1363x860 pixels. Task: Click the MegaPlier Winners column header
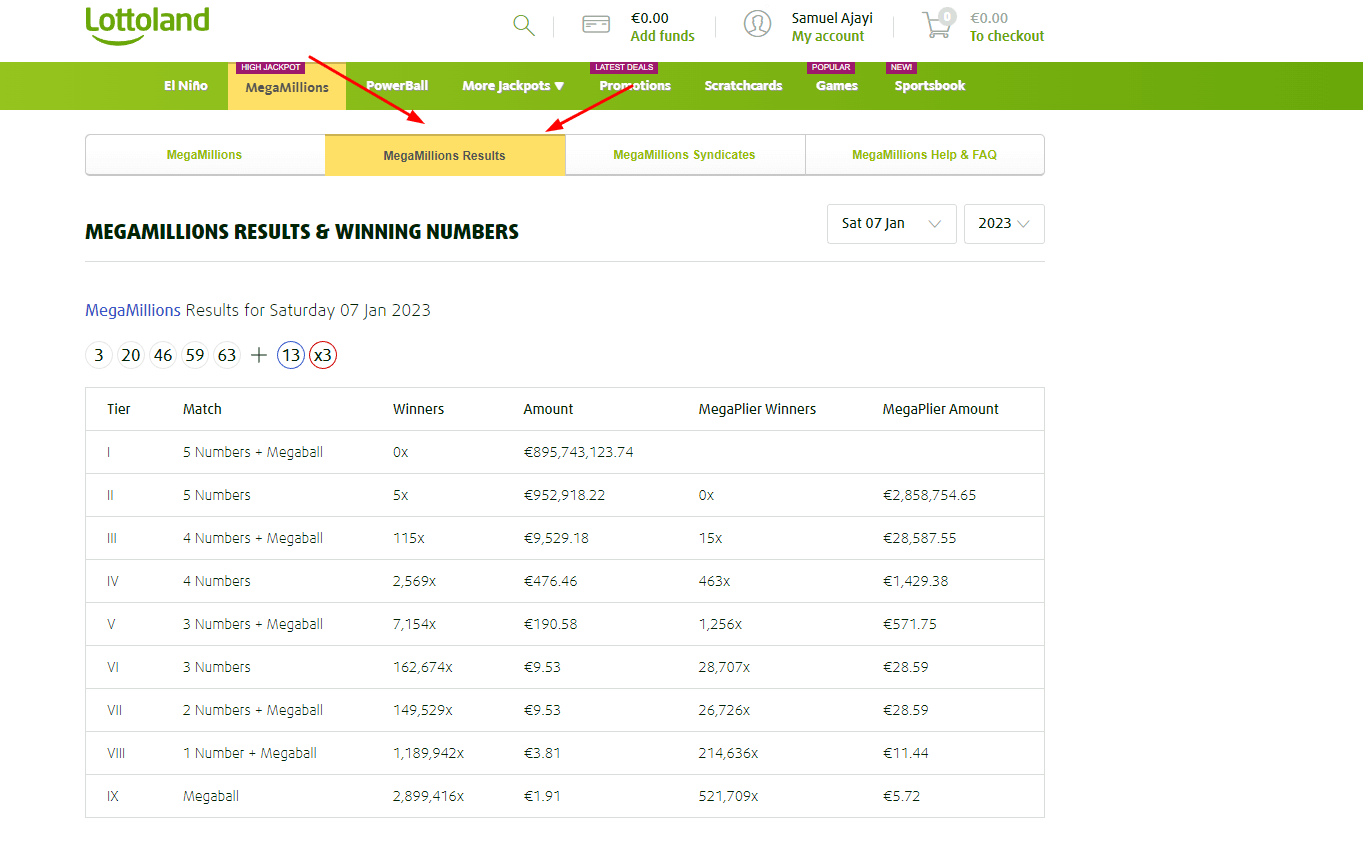click(757, 409)
